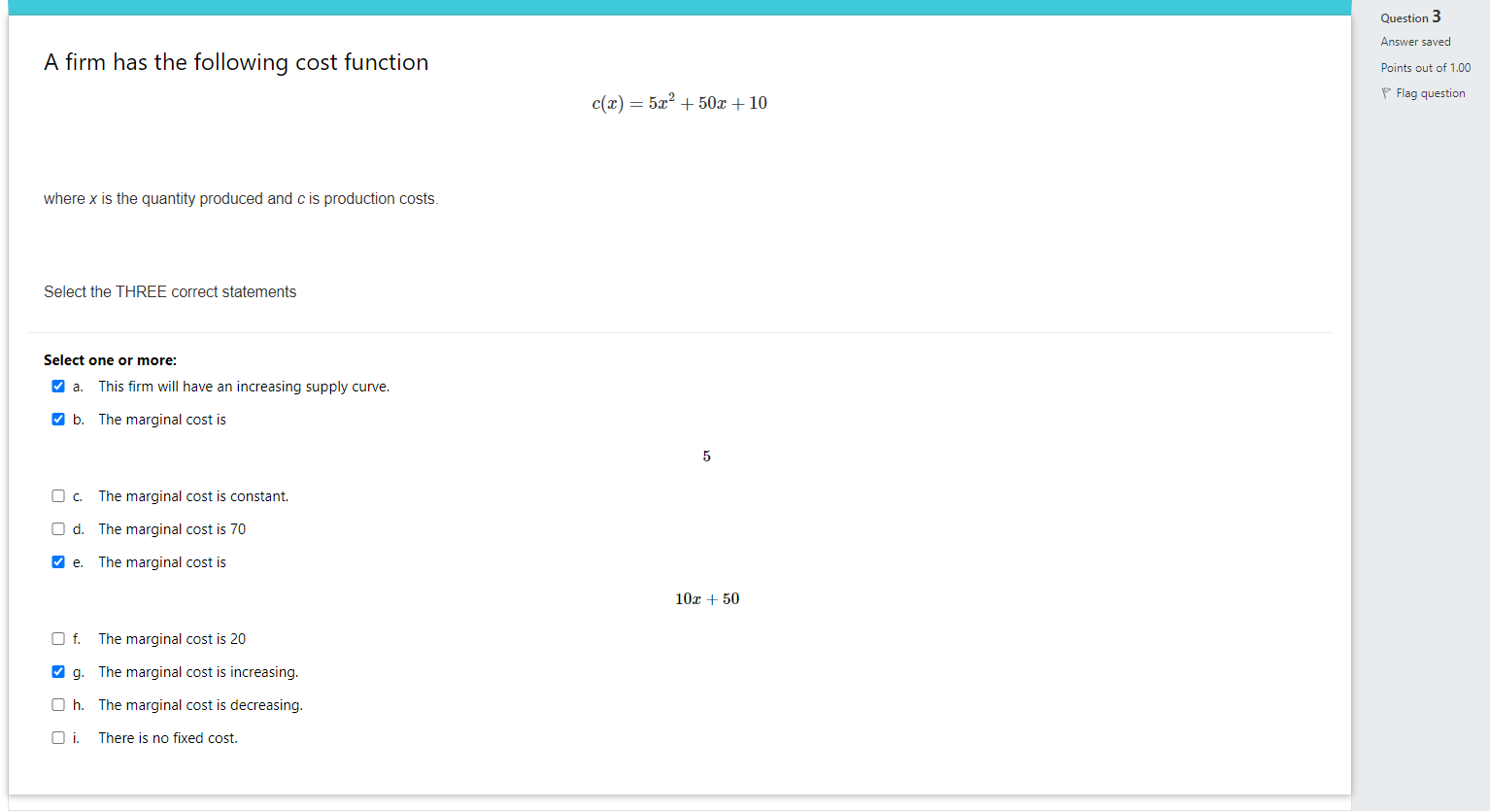Click the 'A firm has the following cost function' heading
Viewport: 1490px width, 812px height.
tap(236, 62)
